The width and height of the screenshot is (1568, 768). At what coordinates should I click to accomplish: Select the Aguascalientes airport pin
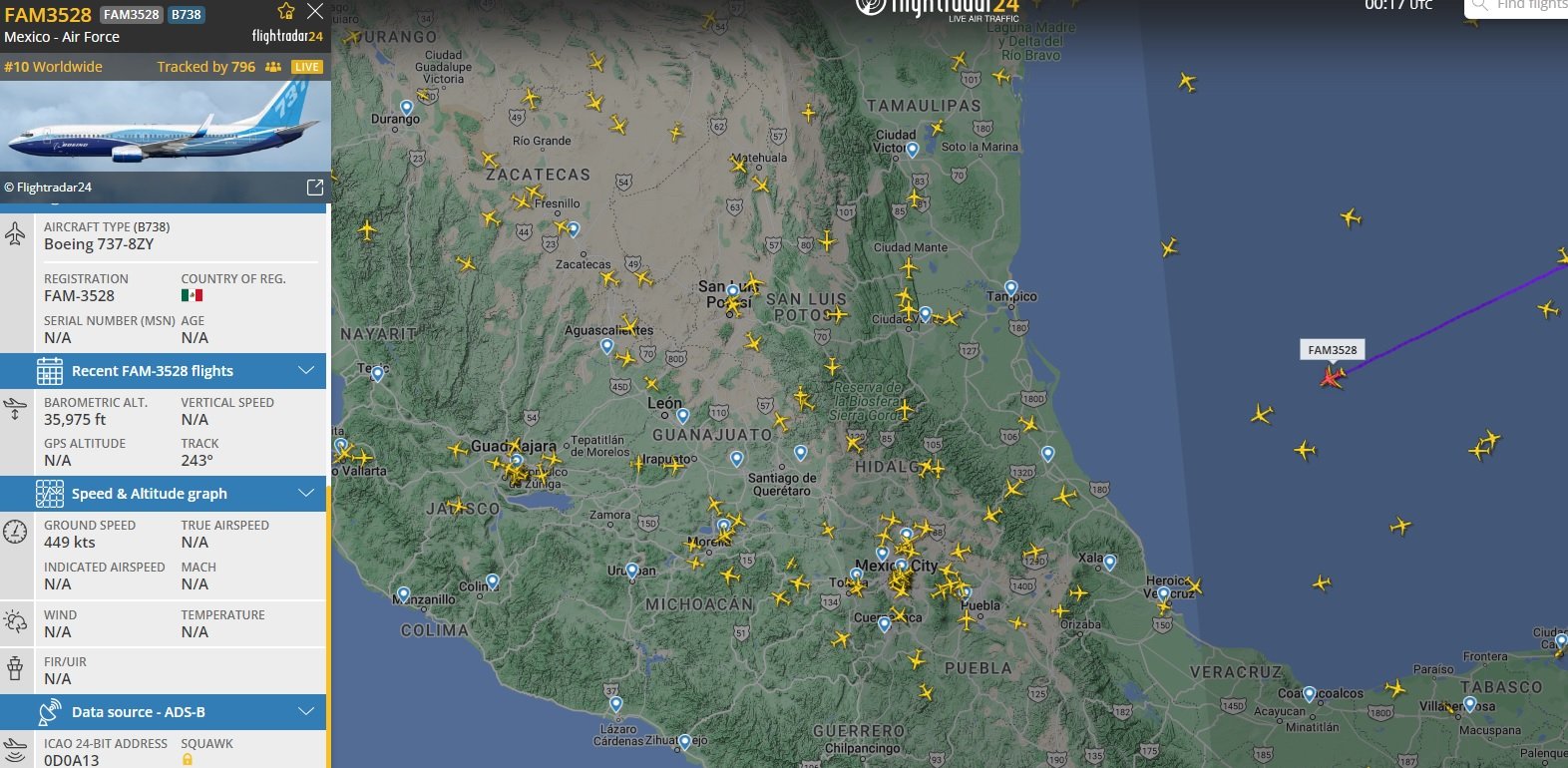point(606,346)
